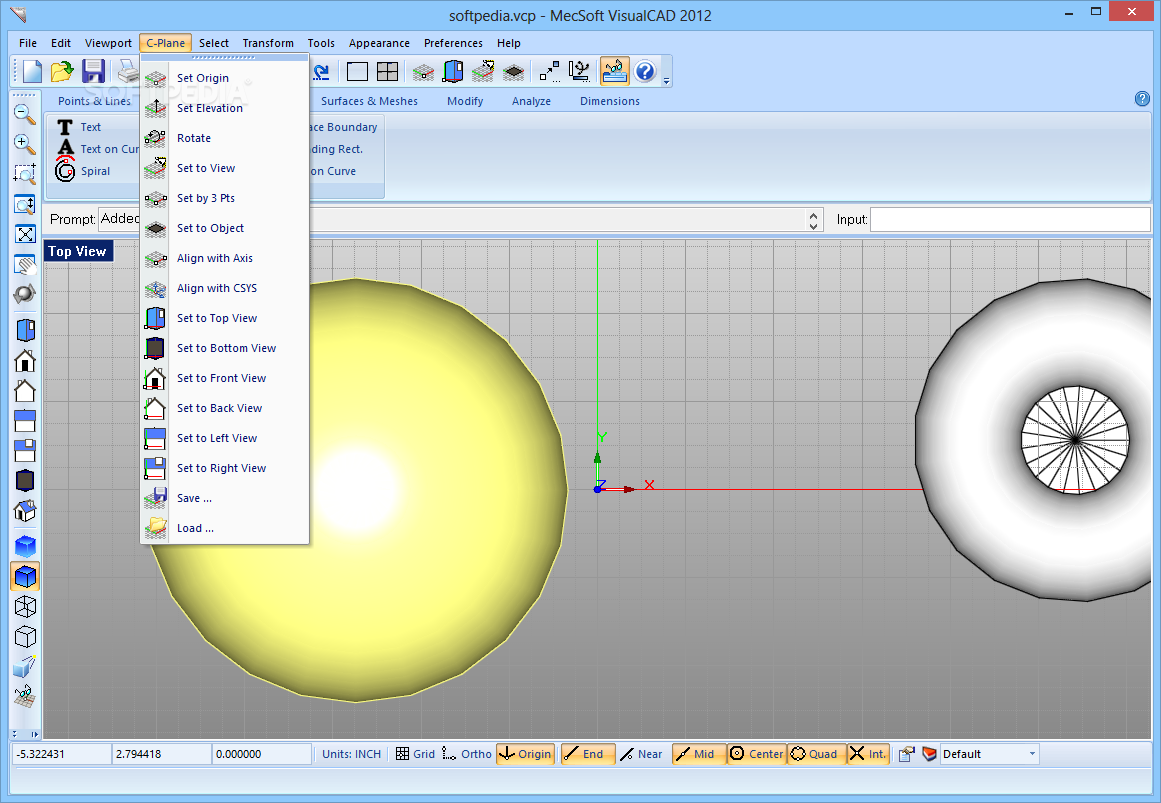The height and width of the screenshot is (803, 1161).
Task: Click the Open file folder icon
Action: click(62, 71)
